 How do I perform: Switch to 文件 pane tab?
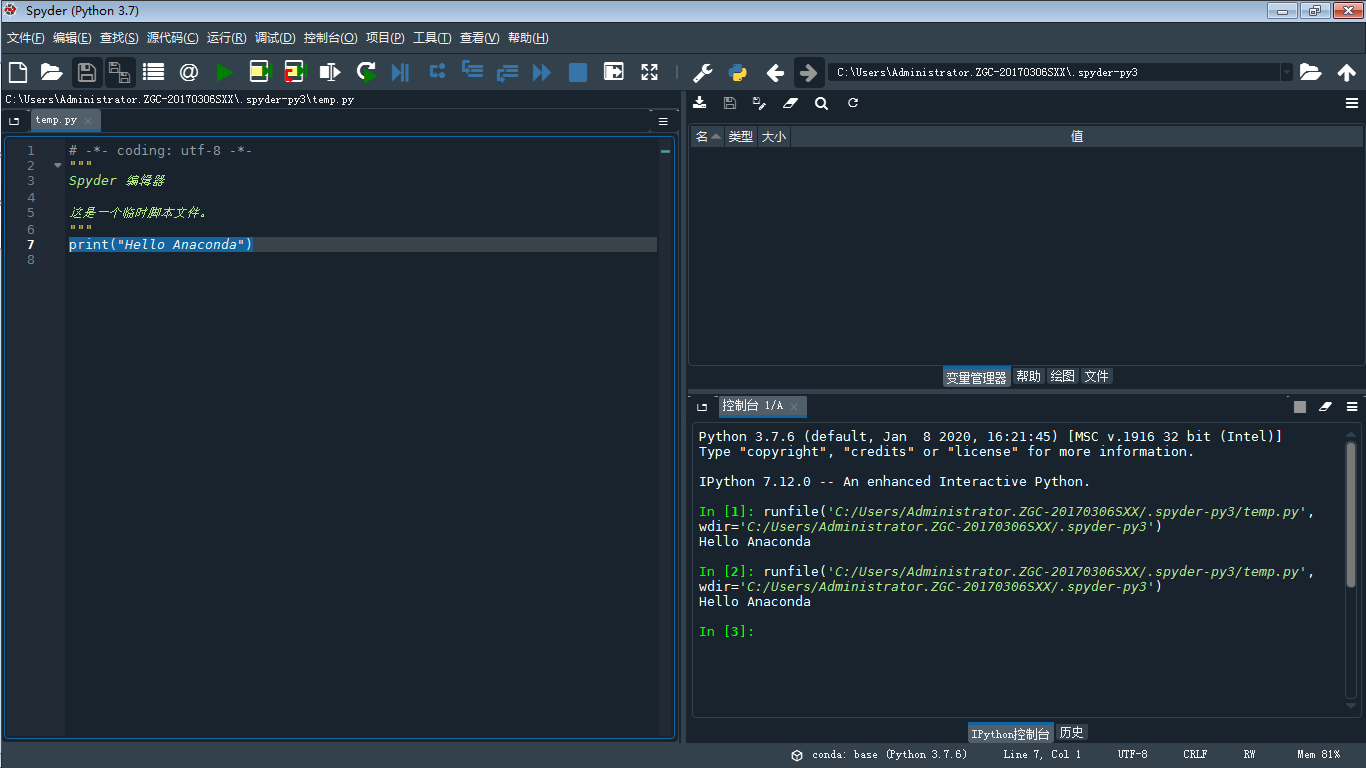pos(1097,377)
